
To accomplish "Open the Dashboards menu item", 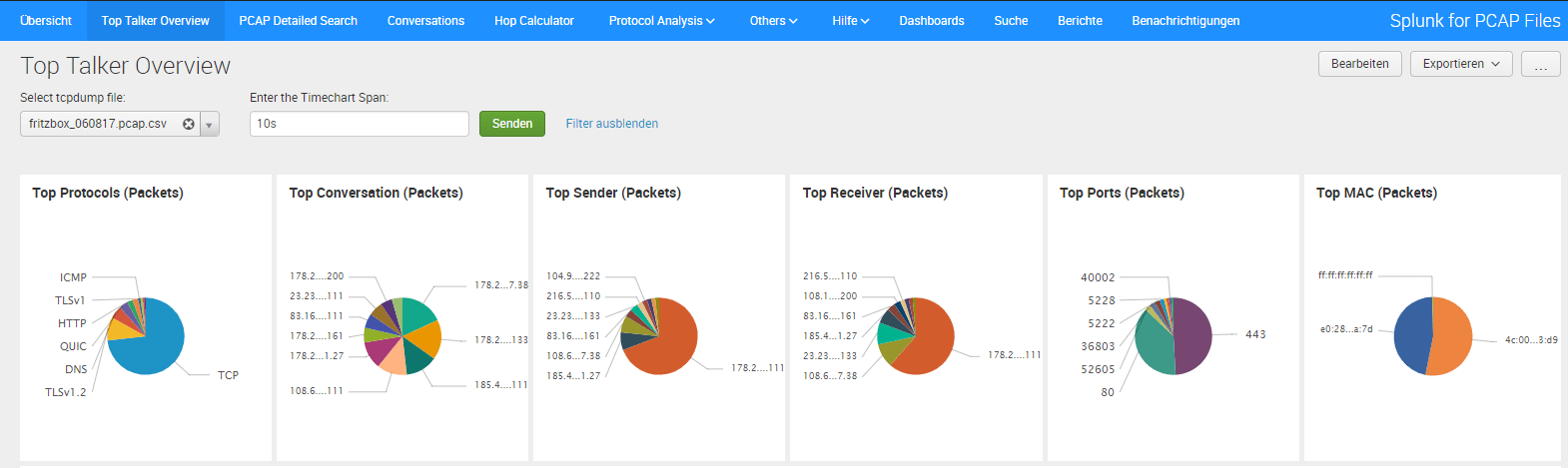I will tap(931, 21).
